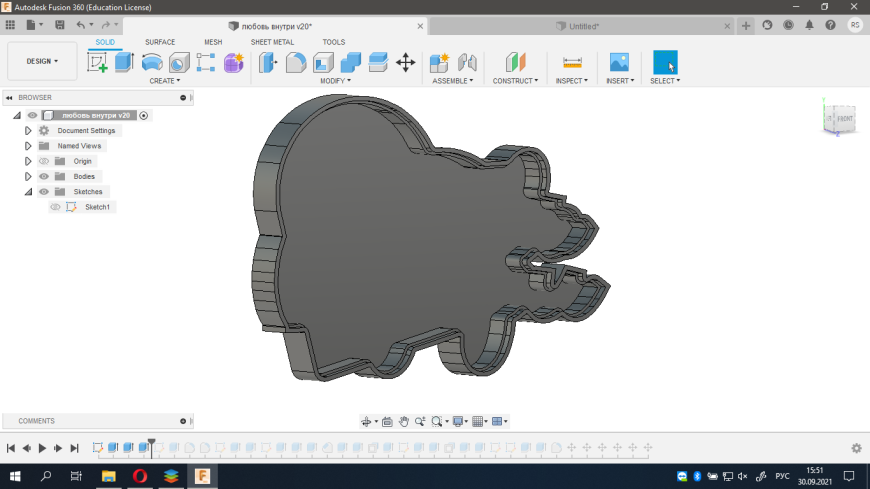870x489 pixels.
Task: Collapse the Sketches folder
Action: click(x=28, y=191)
